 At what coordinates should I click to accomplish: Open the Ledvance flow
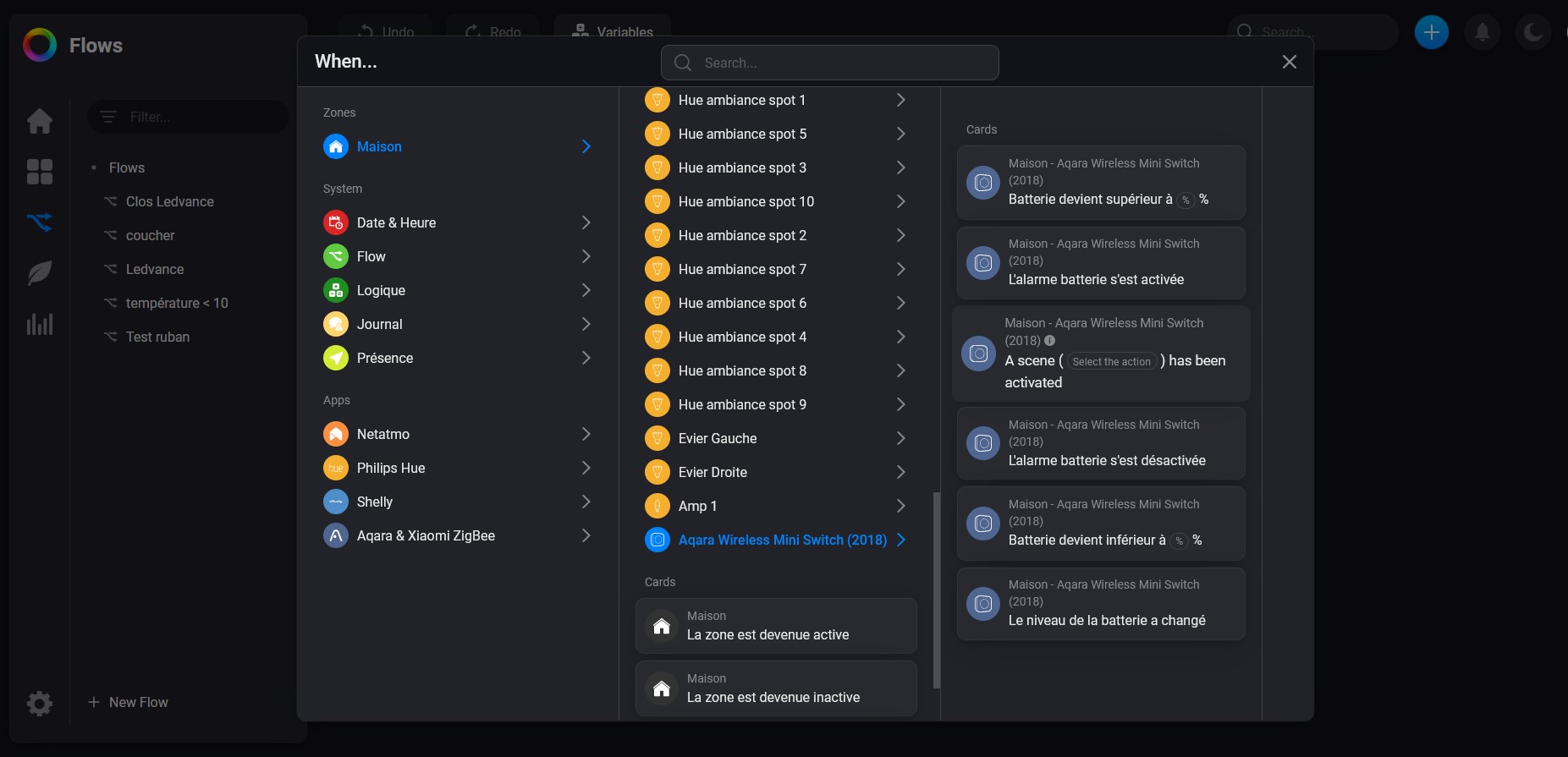click(x=155, y=269)
